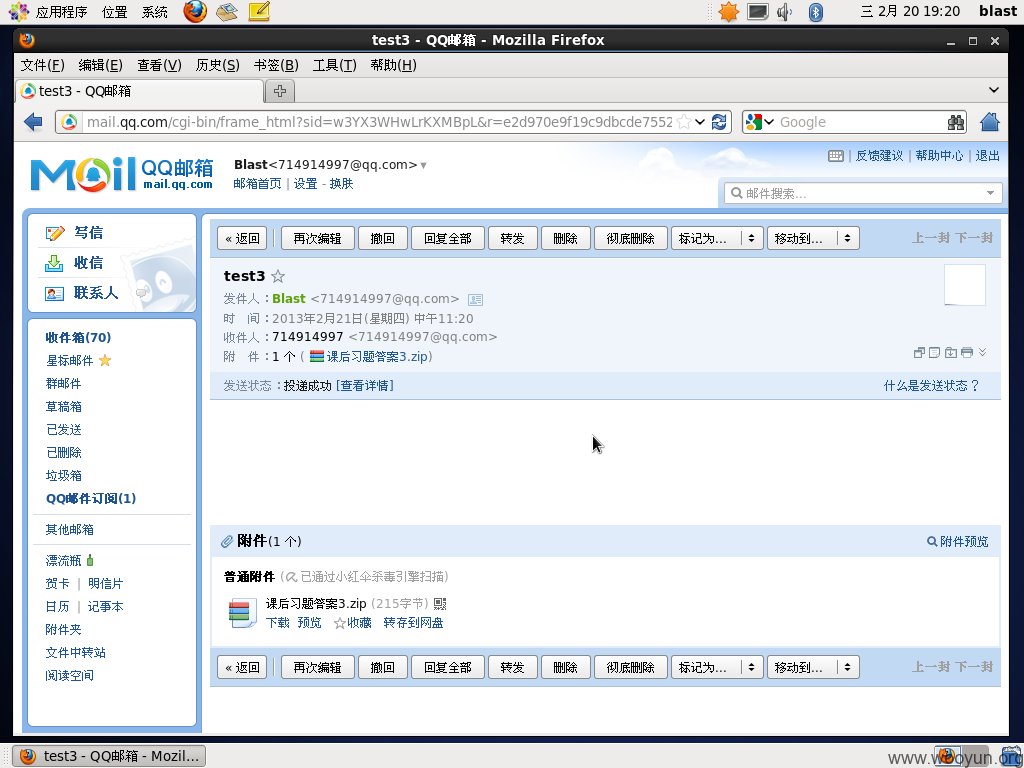Click the 收藏 star link for attachment
The width and height of the screenshot is (1024, 768).
pyautogui.click(x=353, y=623)
